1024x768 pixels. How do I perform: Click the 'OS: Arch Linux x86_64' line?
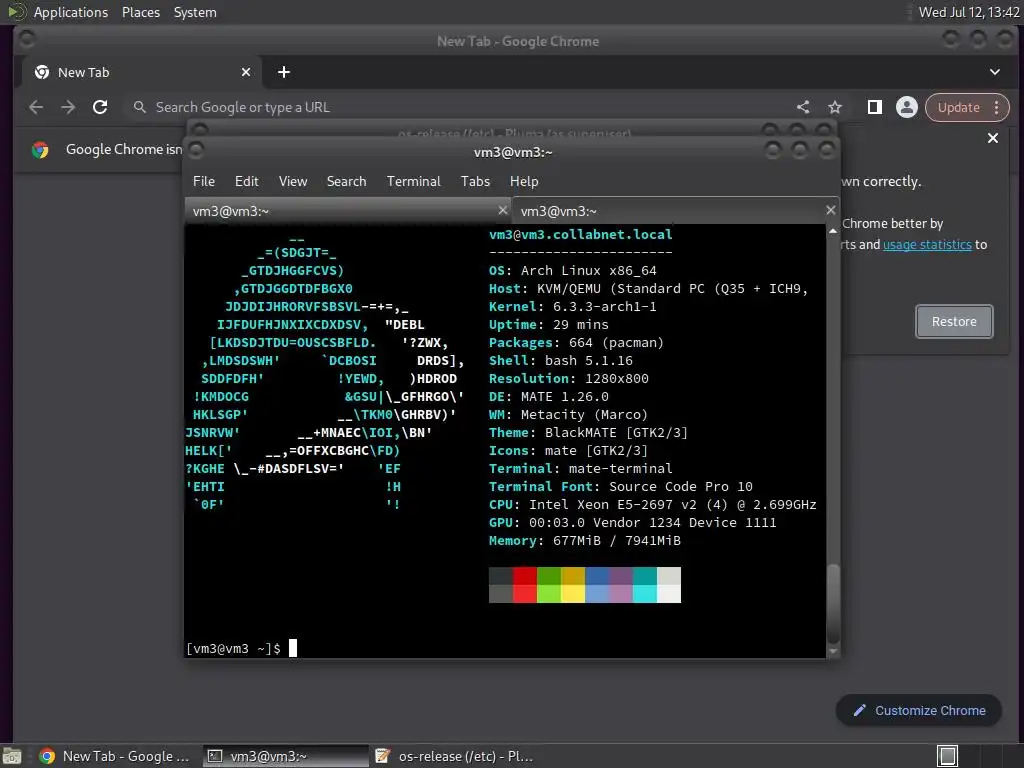coord(573,270)
